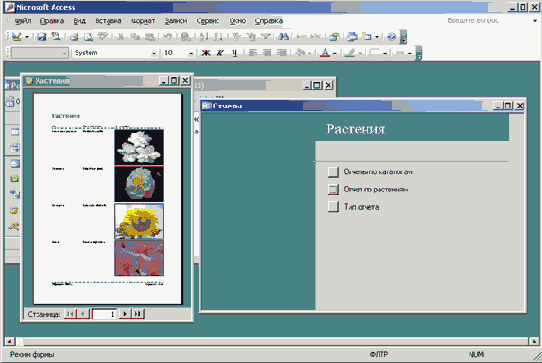542x363 pixels.
Task: Click the font color A swatch
Action: click(x=325, y=53)
